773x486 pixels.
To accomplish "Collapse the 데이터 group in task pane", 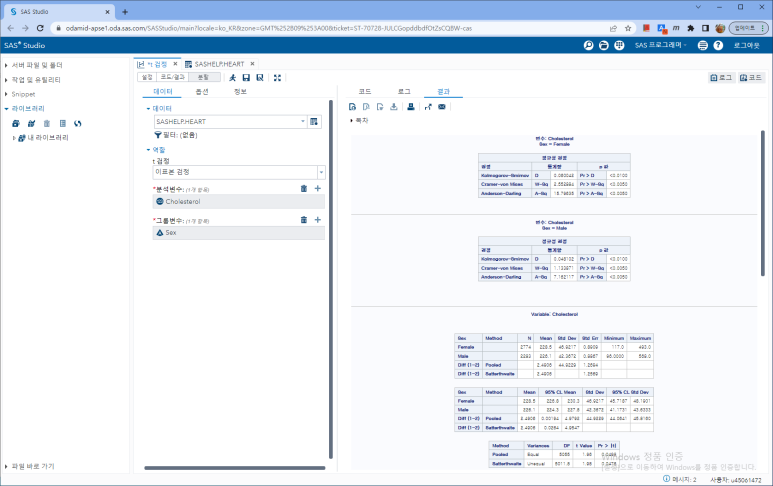I will click(x=148, y=108).
